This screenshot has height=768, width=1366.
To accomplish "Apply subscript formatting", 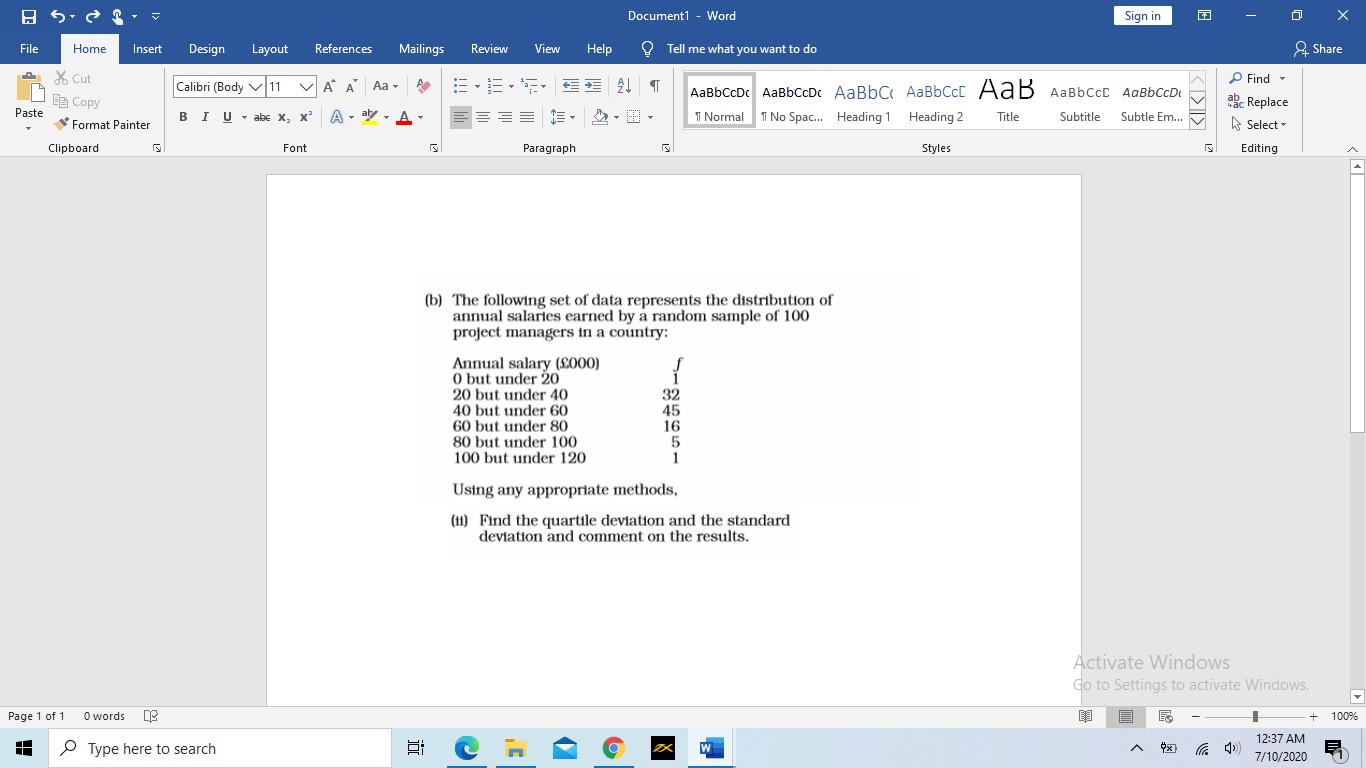I will tap(284, 117).
